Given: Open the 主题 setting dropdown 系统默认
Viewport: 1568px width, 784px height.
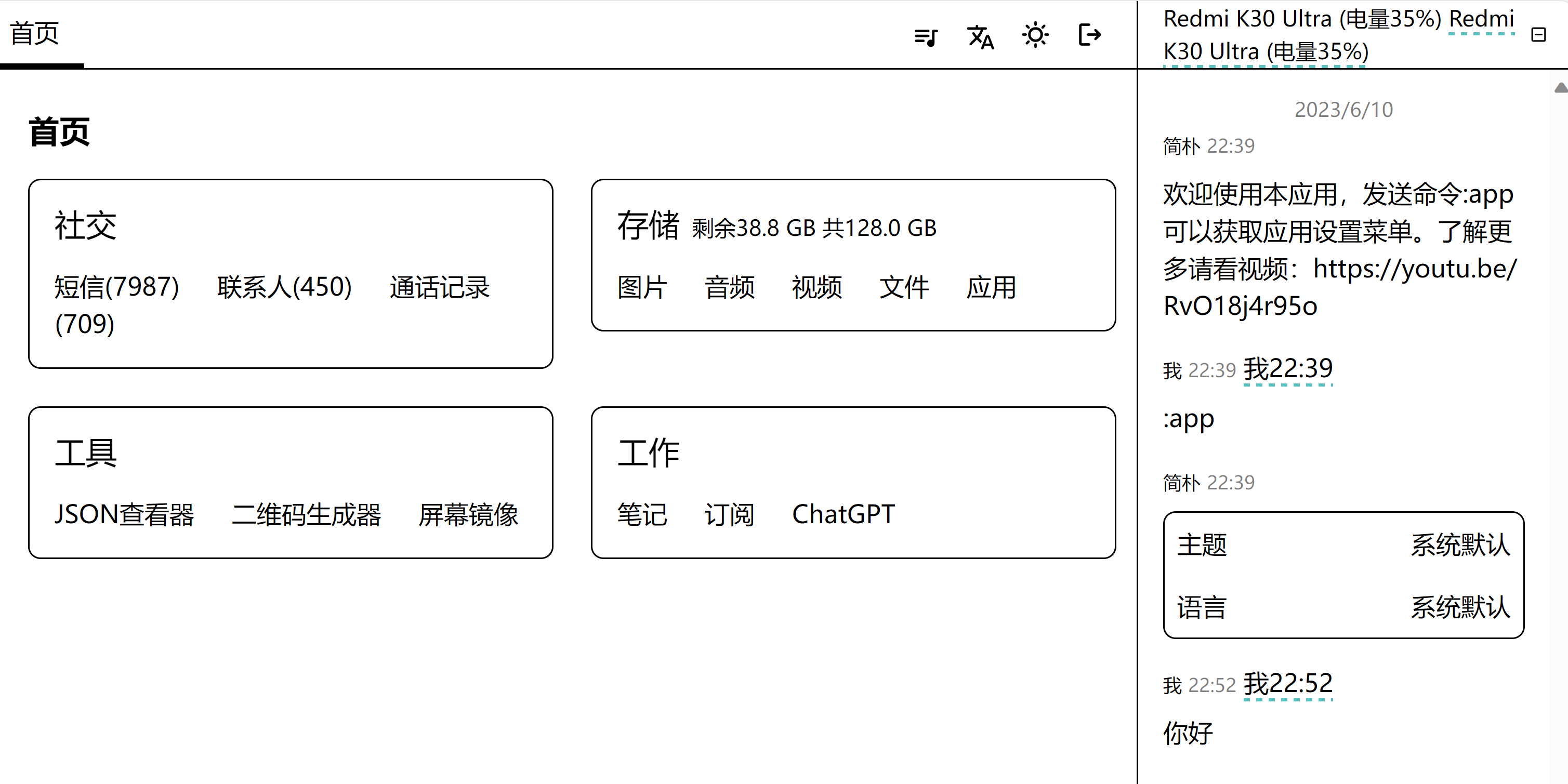Looking at the screenshot, I should (1460, 545).
